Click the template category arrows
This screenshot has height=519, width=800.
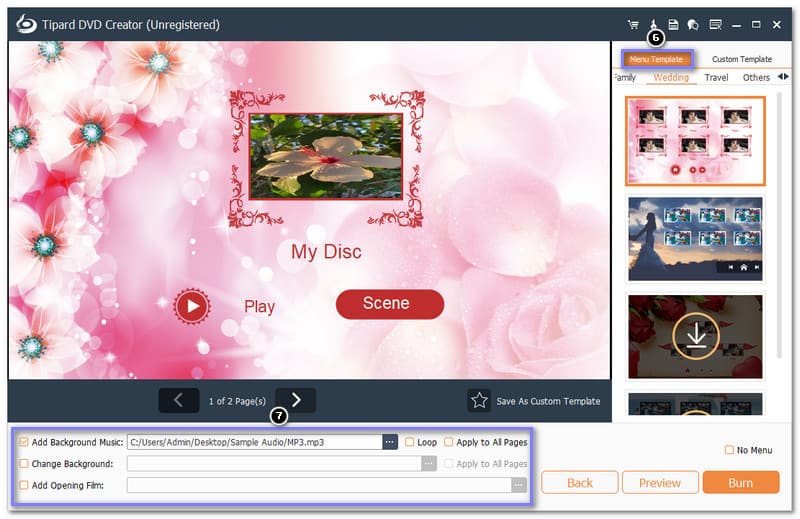tap(783, 77)
